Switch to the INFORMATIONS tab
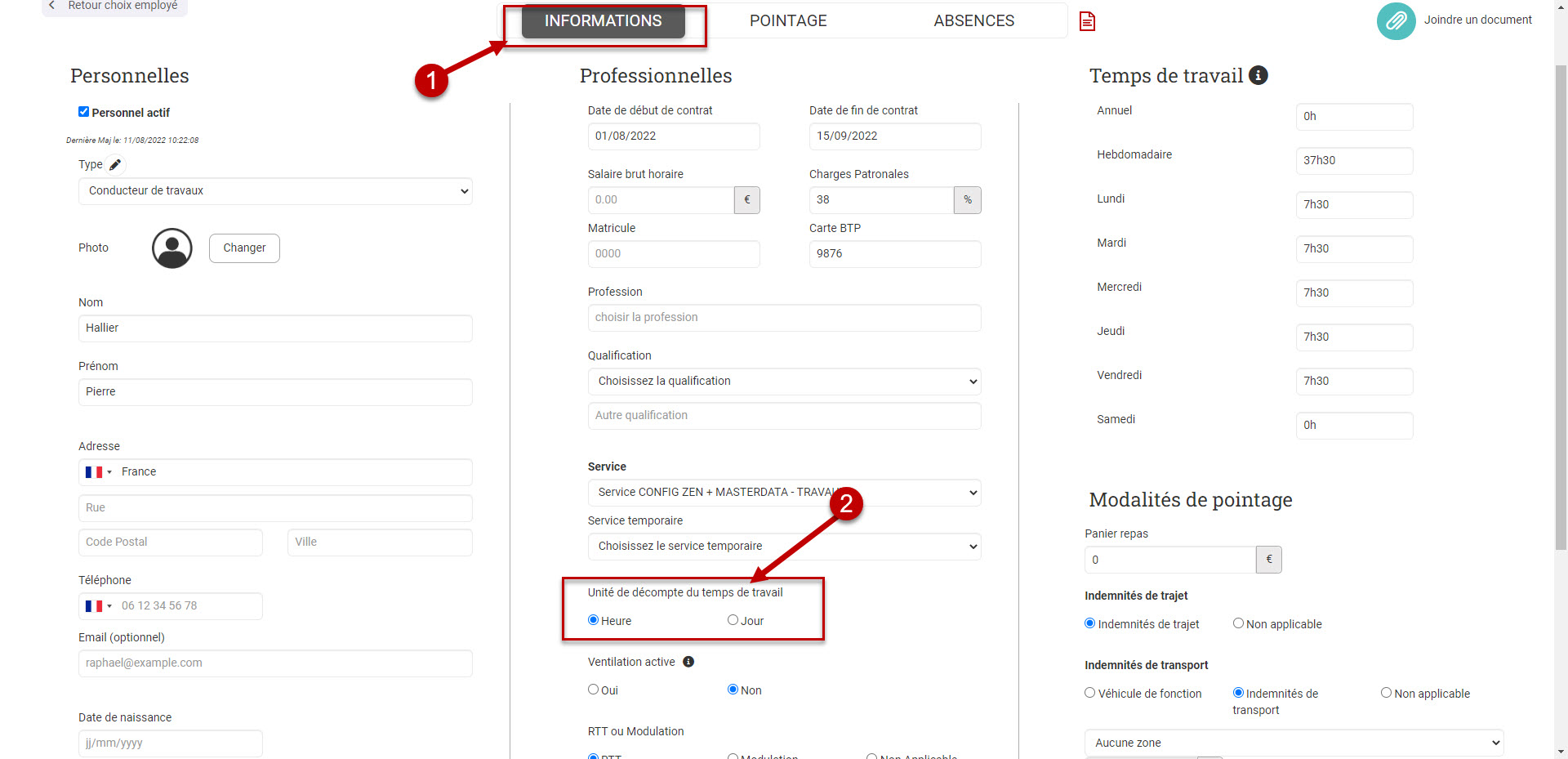Image resolution: width=1568 pixels, height=759 pixels. coord(604,21)
